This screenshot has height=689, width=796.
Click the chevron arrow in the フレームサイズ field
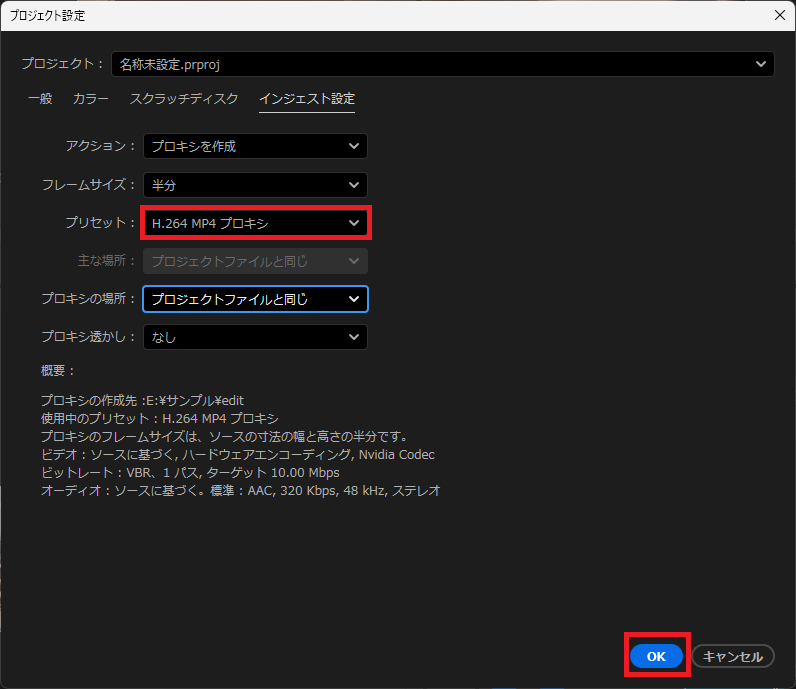354,185
